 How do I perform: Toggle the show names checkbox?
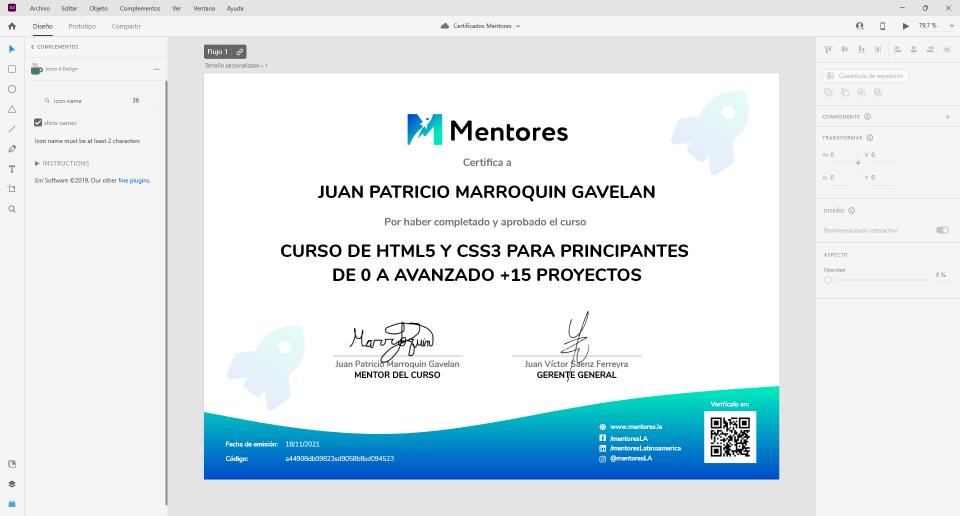pos(38,122)
